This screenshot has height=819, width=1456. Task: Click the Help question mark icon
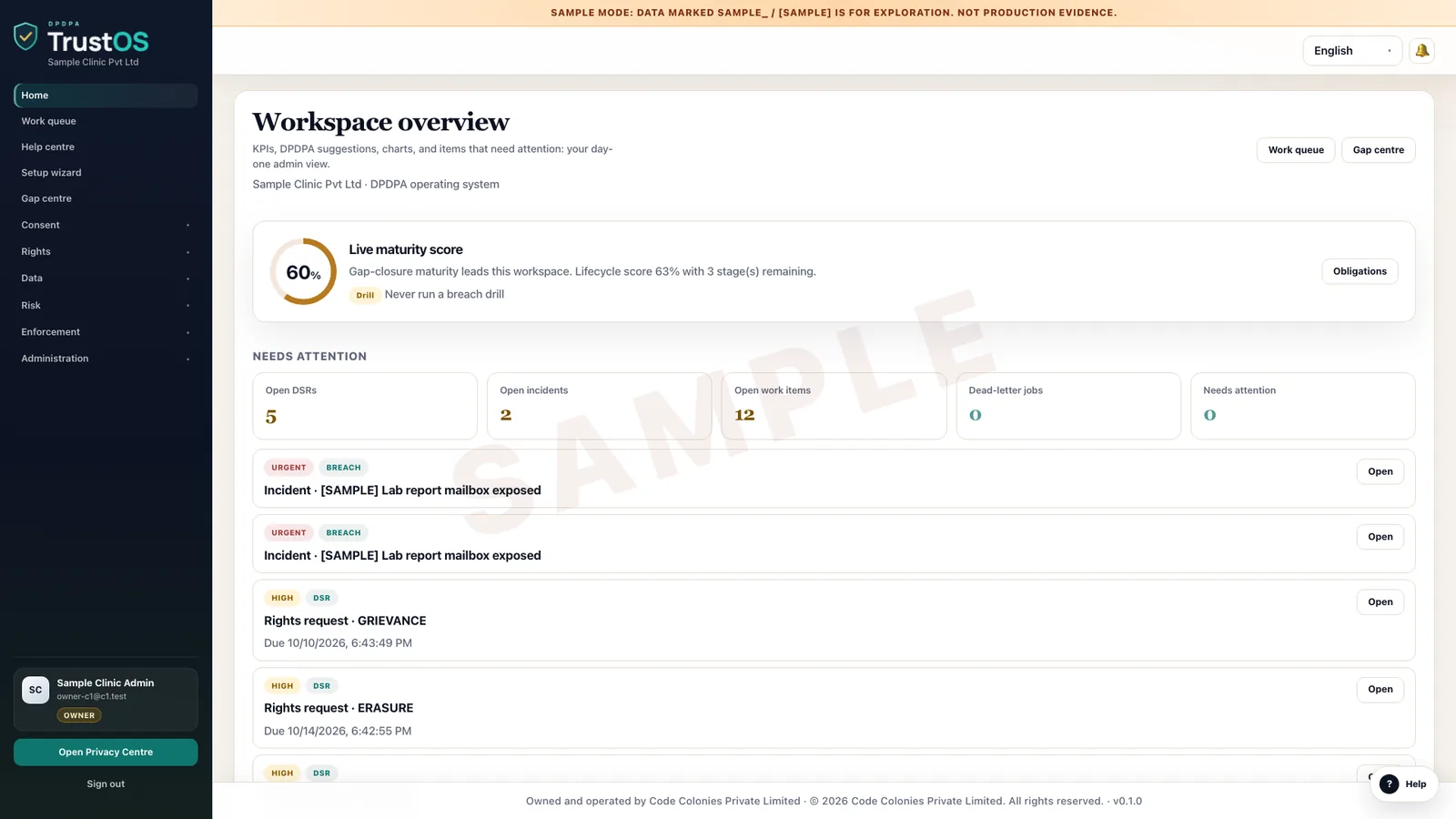1389,784
